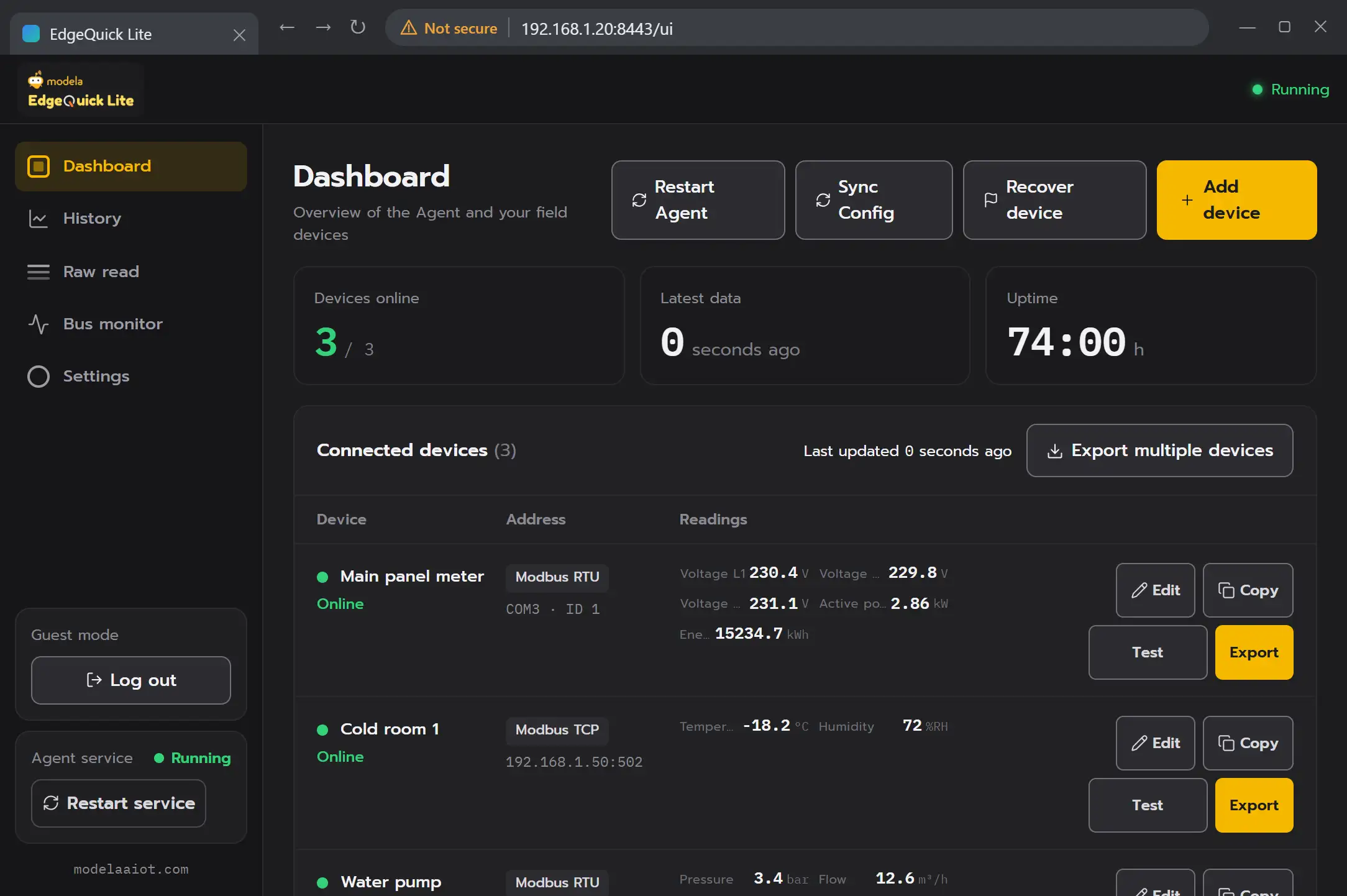Copy the Cold room 1 device
The width and height of the screenshot is (1347, 896).
coord(1248,743)
